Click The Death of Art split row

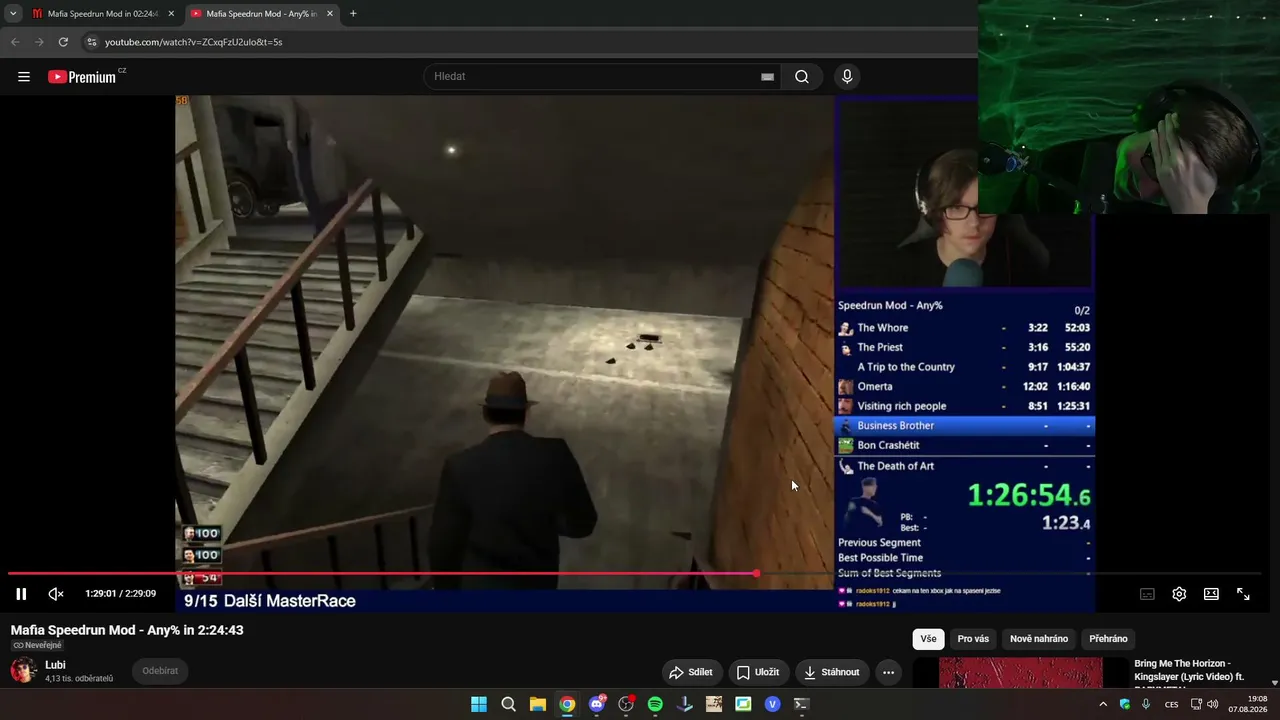[965, 466]
